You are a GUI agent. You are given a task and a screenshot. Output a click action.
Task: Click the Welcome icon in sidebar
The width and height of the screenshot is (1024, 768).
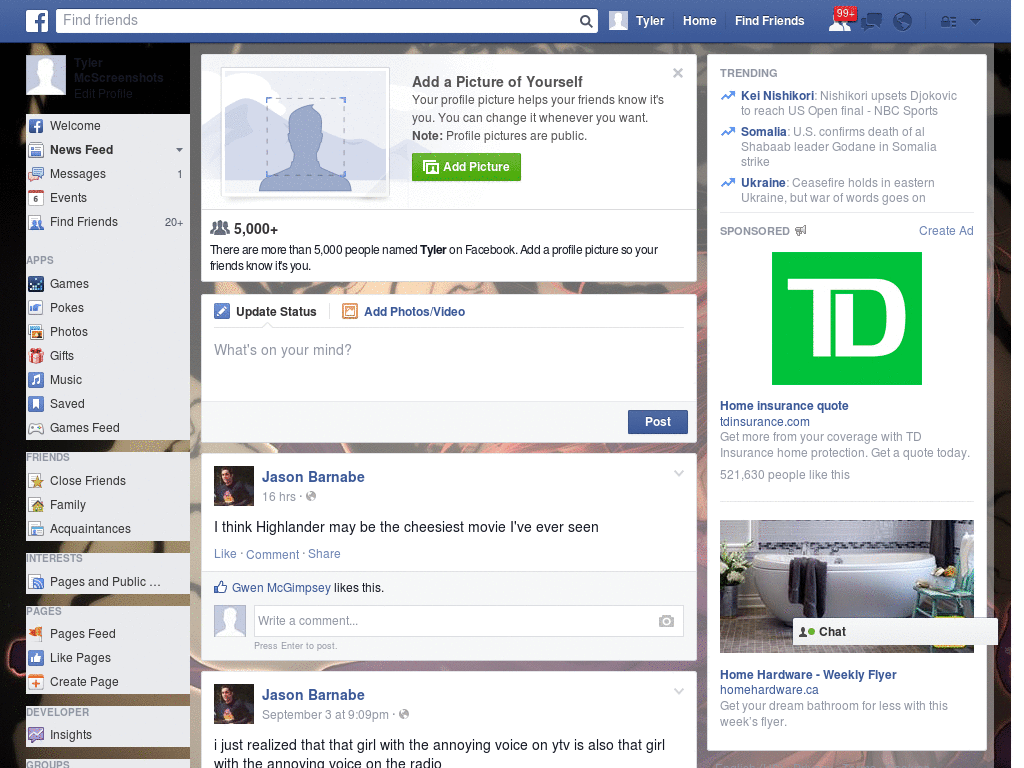click(36, 126)
